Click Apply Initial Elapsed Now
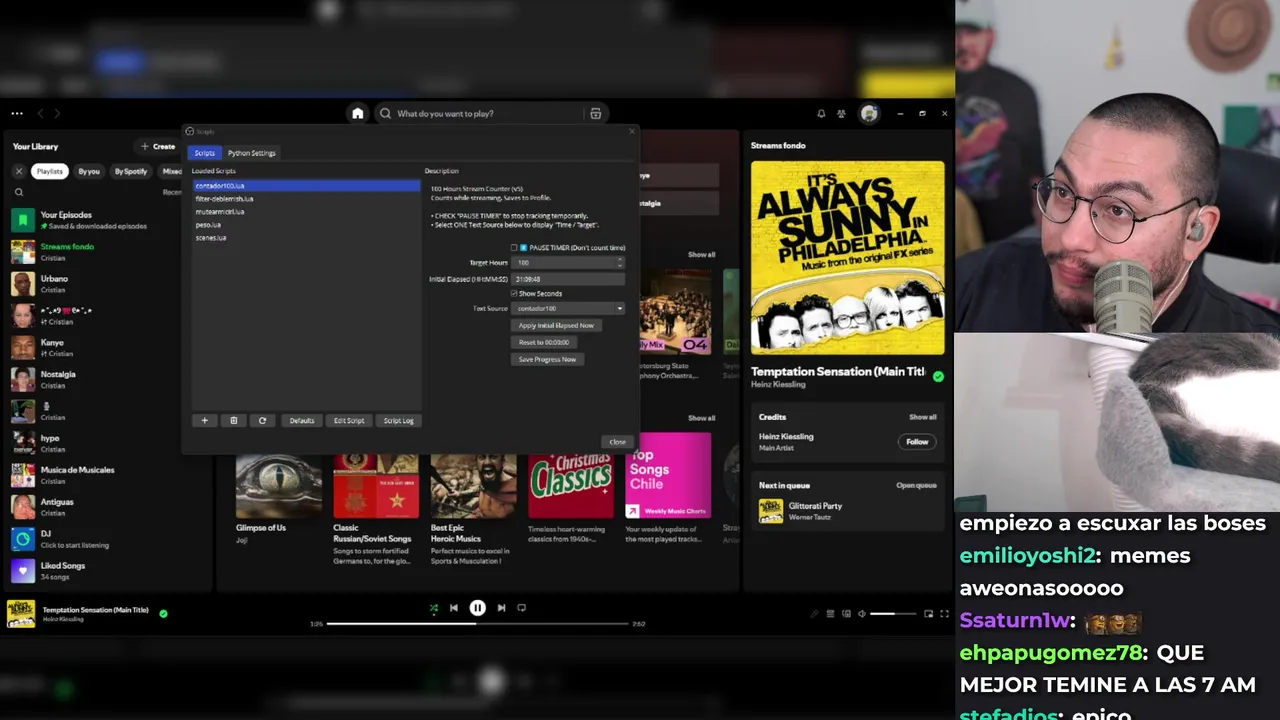This screenshot has width=1280, height=720. click(556, 325)
